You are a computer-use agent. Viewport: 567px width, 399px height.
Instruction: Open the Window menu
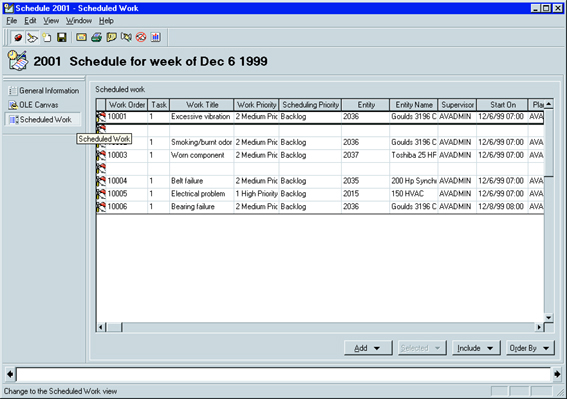78,21
